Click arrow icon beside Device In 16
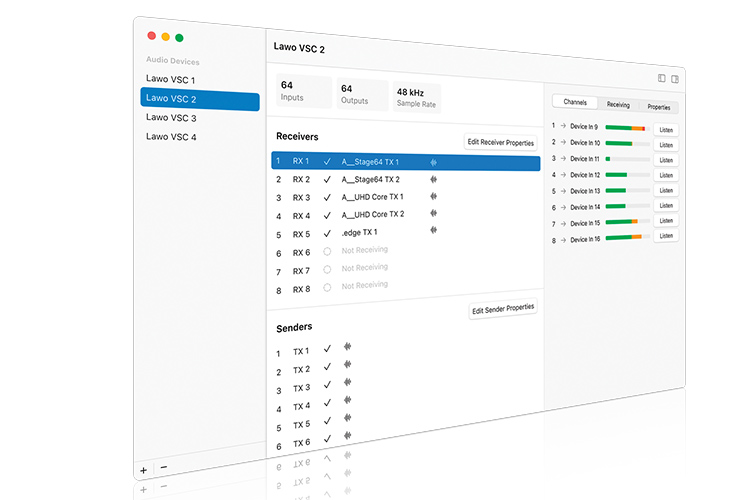 coord(563,240)
